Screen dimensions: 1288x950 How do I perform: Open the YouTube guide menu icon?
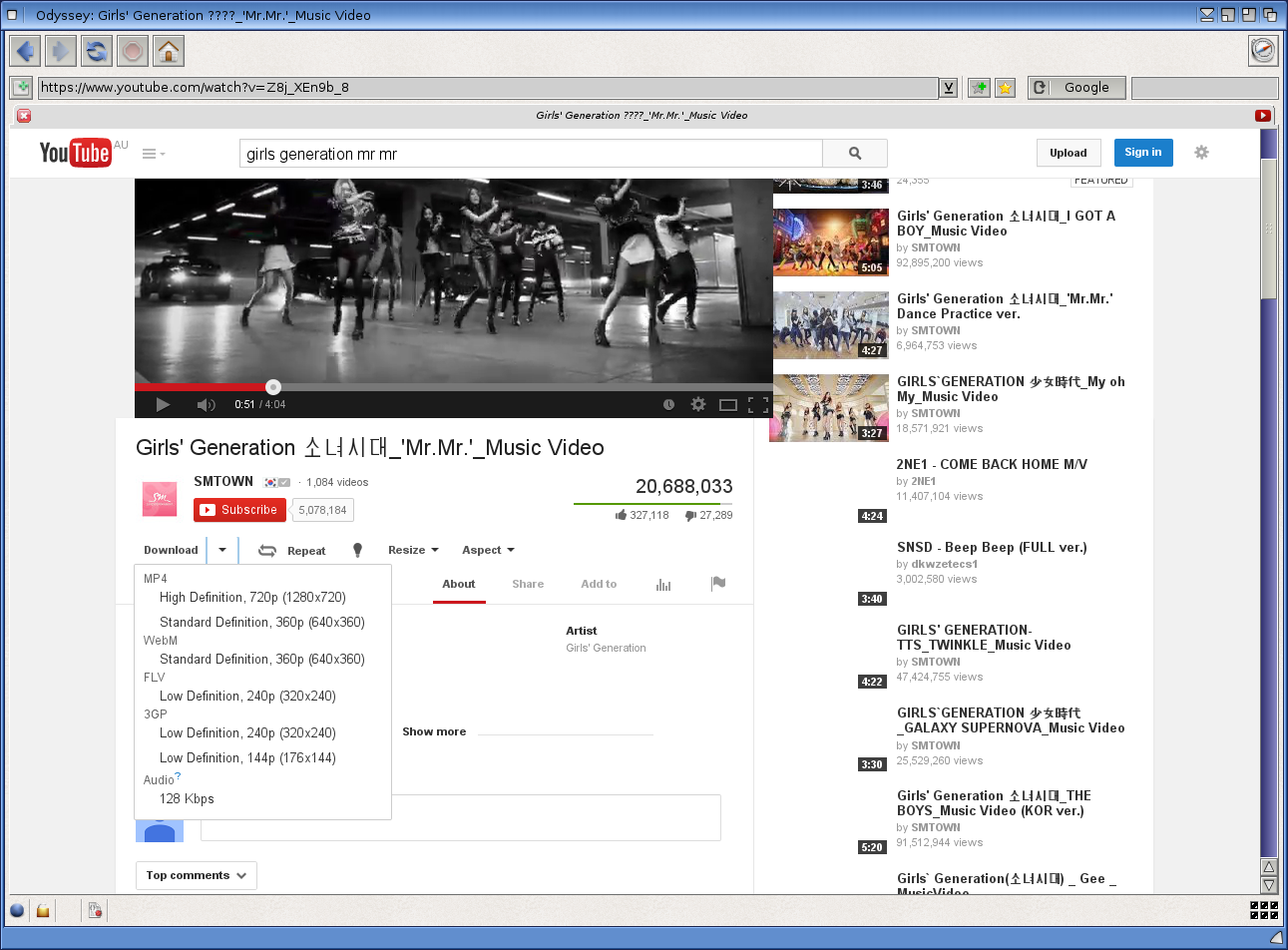click(x=154, y=154)
